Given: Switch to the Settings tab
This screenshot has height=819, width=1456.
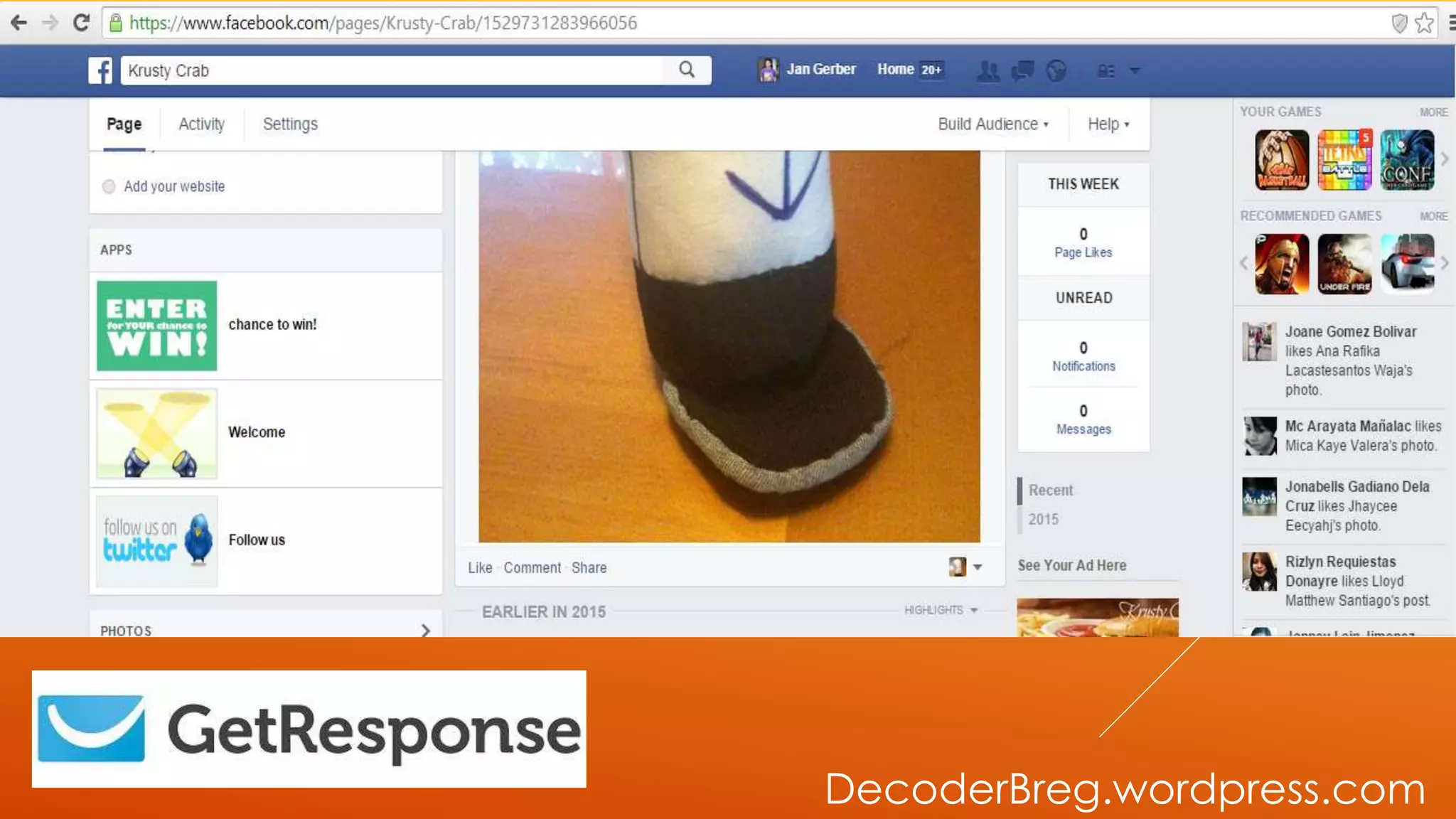Looking at the screenshot, I should pos(290,124).
